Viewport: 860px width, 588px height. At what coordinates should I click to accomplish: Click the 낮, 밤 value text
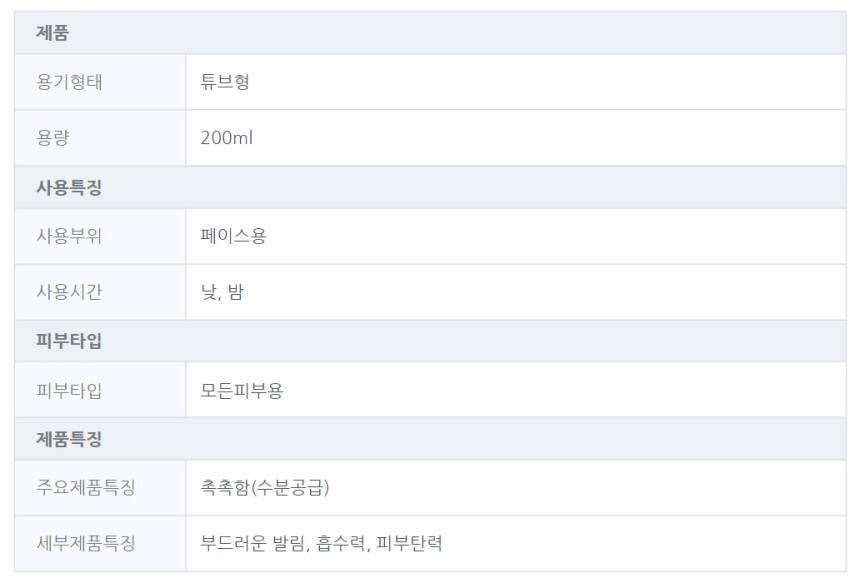pyautogui.click(x=222, y=293)
